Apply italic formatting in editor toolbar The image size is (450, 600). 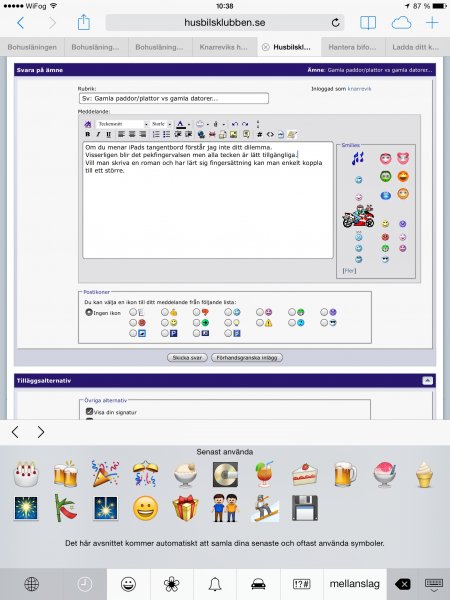pyautogui.click(x=98, y=134)
